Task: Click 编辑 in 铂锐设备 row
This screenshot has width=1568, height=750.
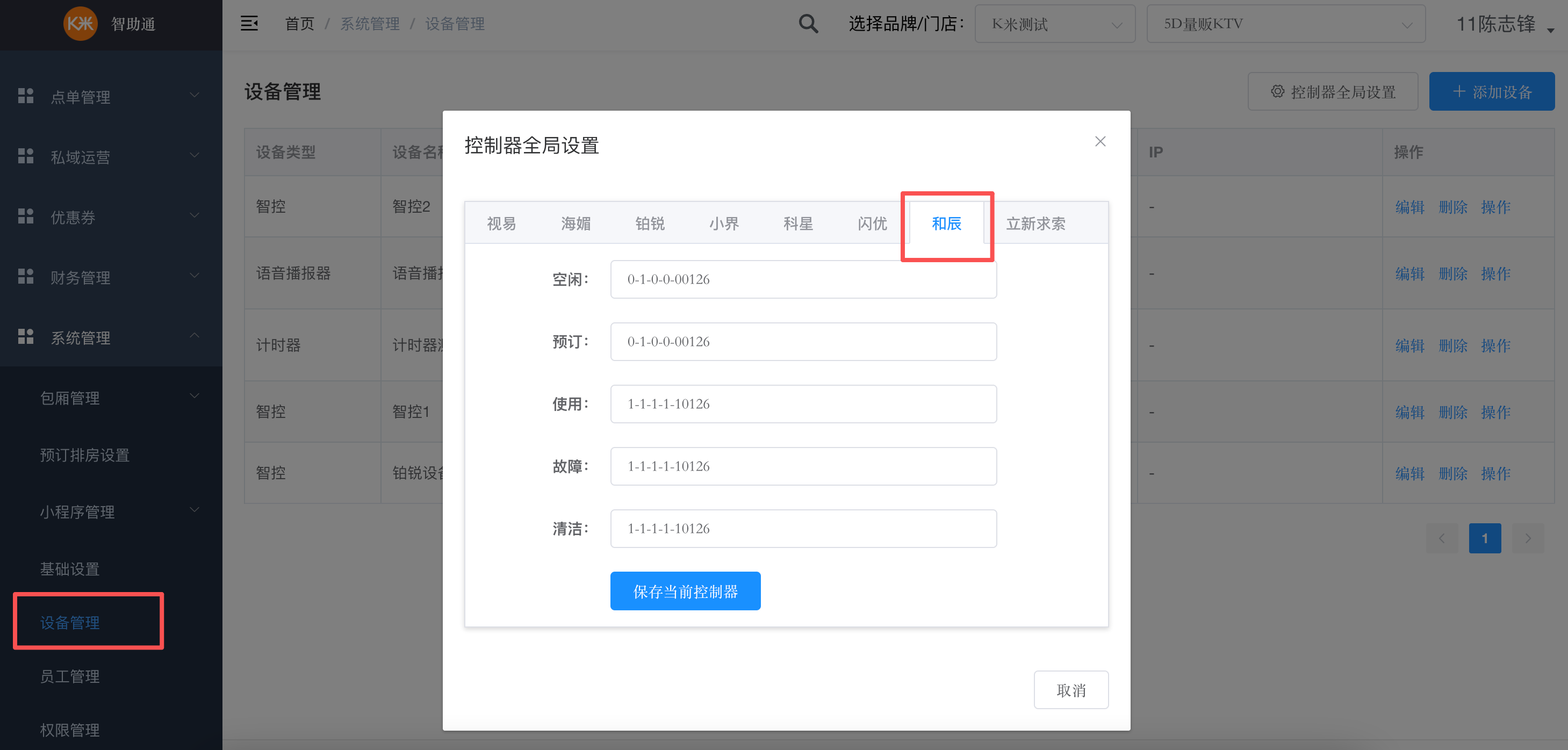Action: point(1409,473)
